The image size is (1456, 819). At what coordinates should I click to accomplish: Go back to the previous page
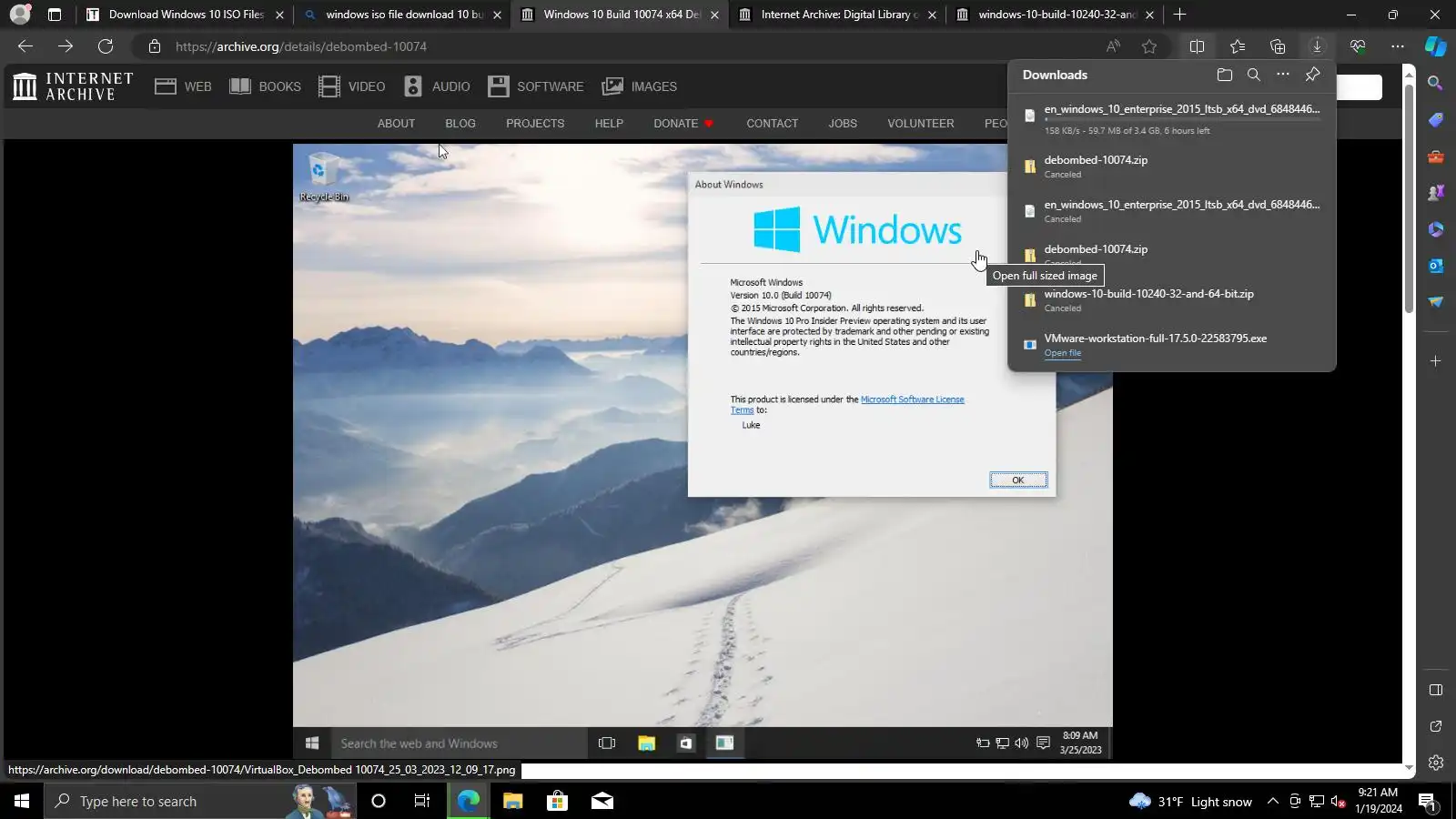click(x=25, y=46)
